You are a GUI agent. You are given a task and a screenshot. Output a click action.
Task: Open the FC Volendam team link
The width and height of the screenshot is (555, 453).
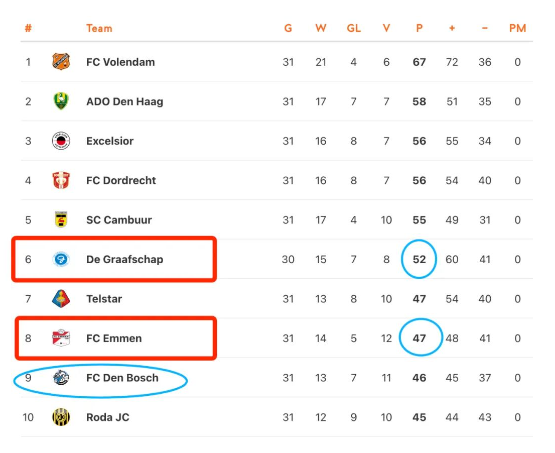[120, 62]
